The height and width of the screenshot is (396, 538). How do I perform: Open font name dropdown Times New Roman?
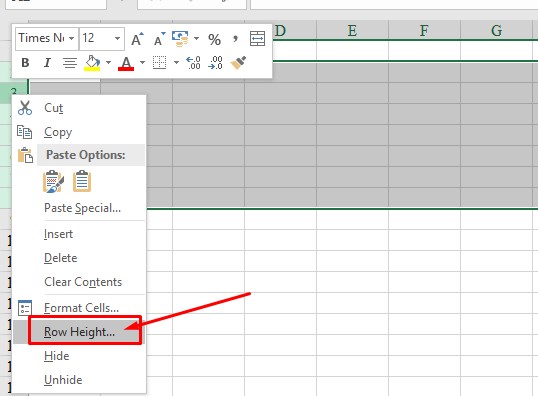click(71, 38)
